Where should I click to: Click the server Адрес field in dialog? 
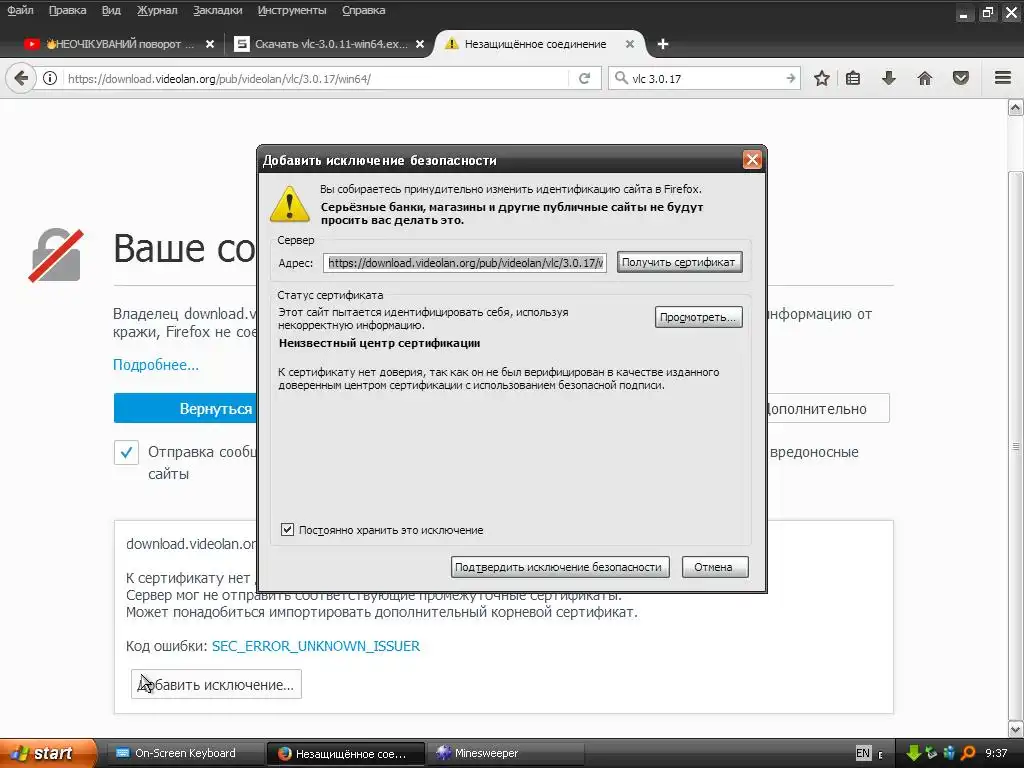464,263
